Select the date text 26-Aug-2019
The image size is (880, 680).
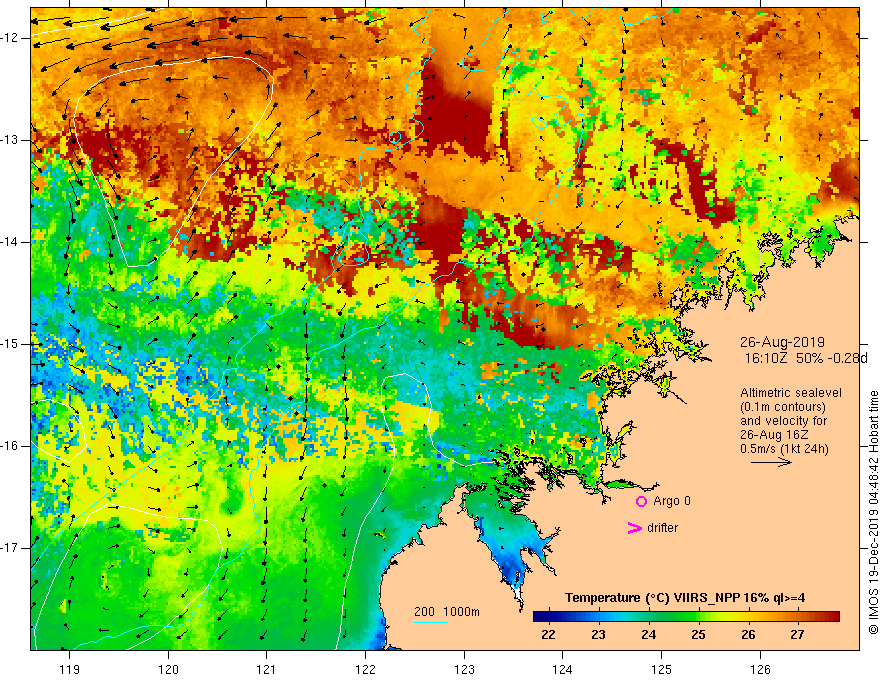tap(782, 342)
